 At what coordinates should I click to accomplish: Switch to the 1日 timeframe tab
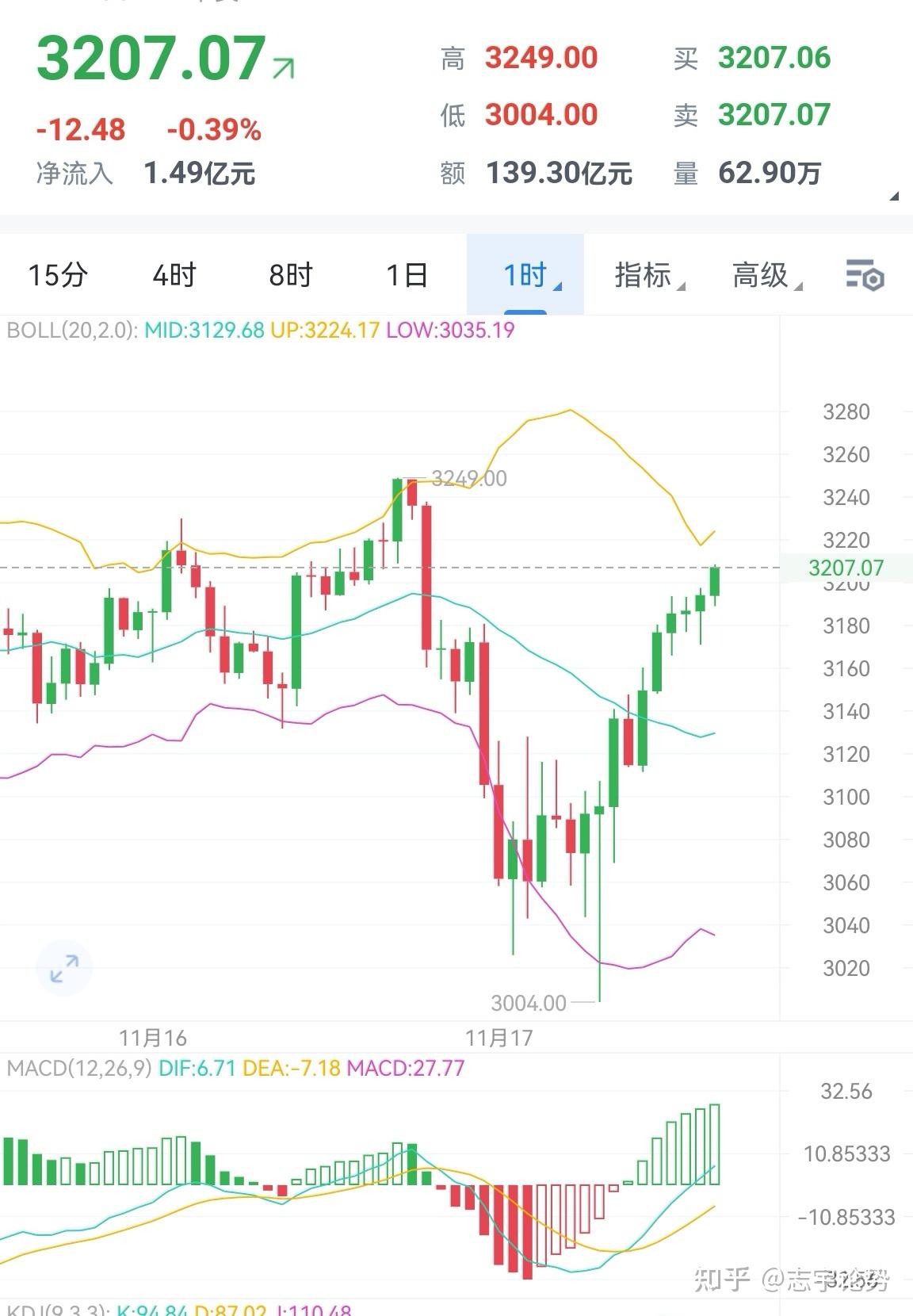pos(407,276)
